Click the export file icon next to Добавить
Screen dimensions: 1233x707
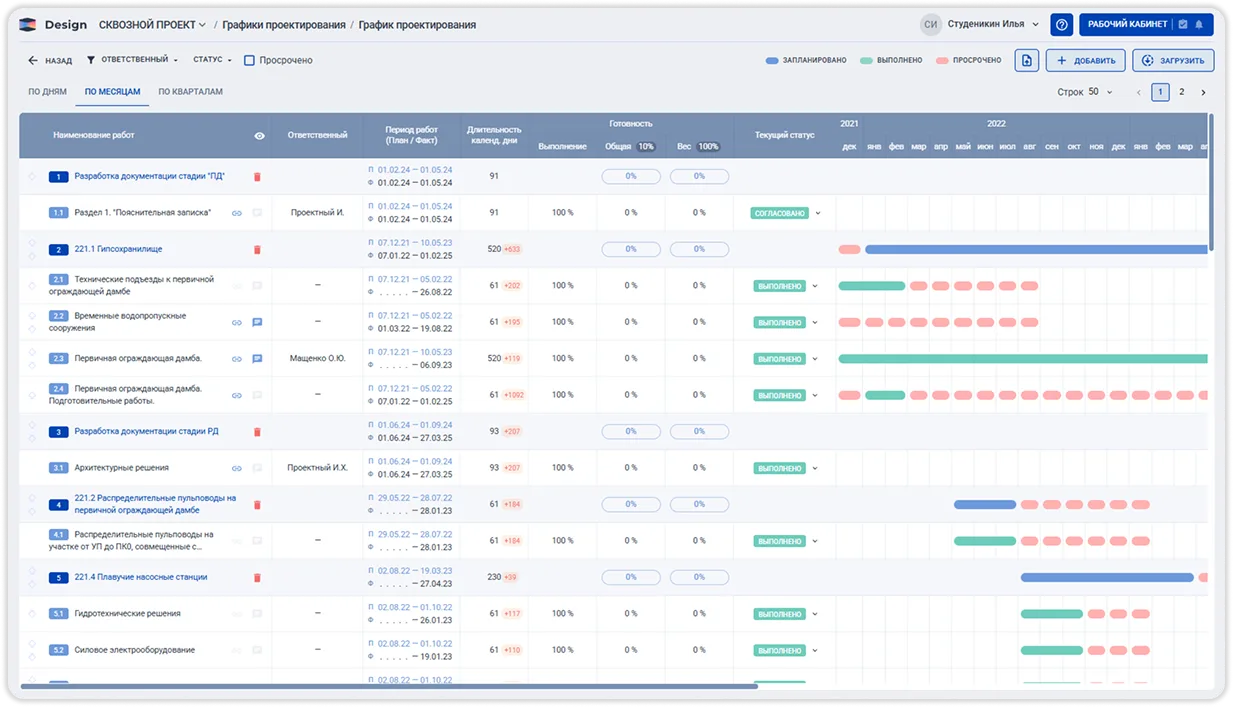pos(1026,60)
